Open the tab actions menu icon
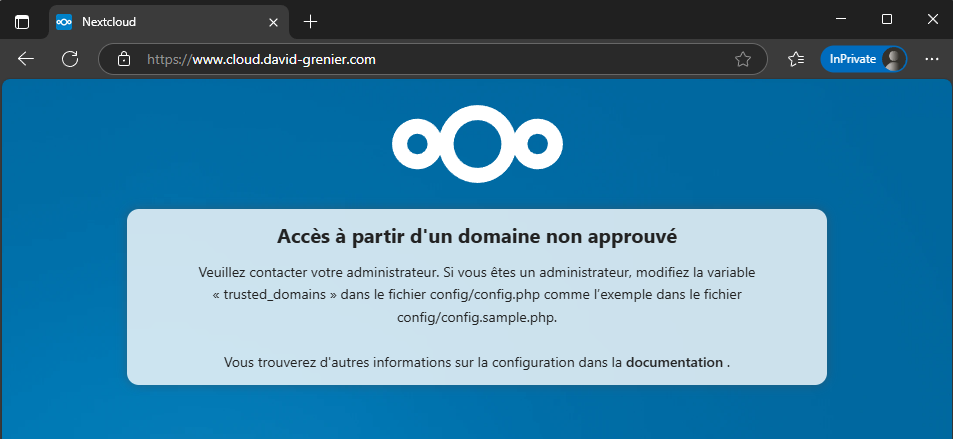Image resolution: width=953 pixels, height=439 pixels. [22, 21]
